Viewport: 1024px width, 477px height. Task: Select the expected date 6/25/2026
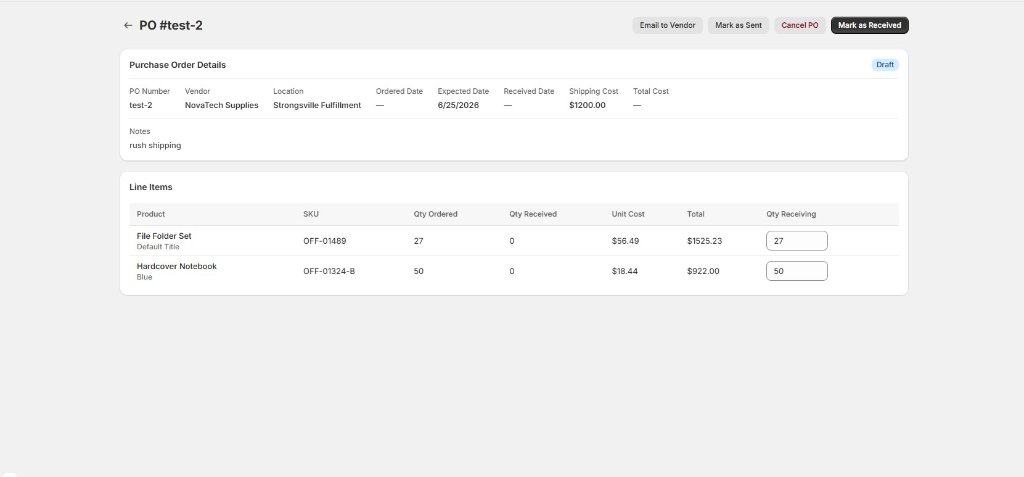(458, 105)
